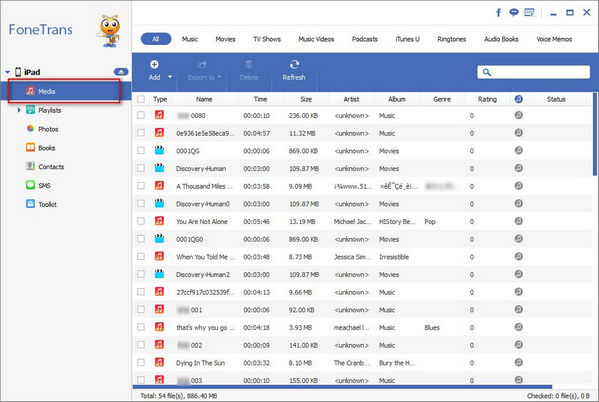Eject the iPad with the cloud button
The image size is (599, 402).
tap(121, 72)
